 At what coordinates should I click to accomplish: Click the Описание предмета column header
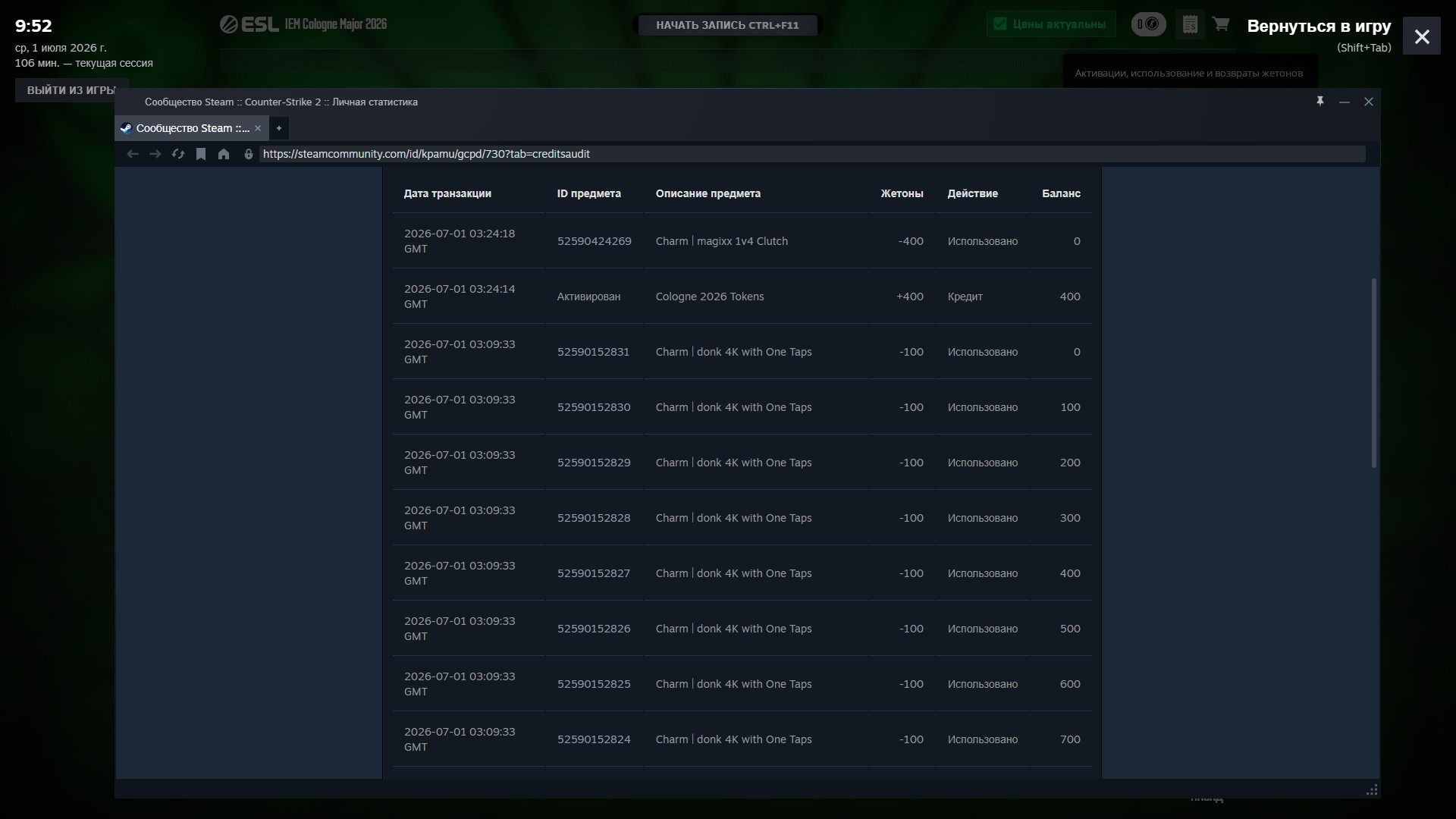[708, 193]
